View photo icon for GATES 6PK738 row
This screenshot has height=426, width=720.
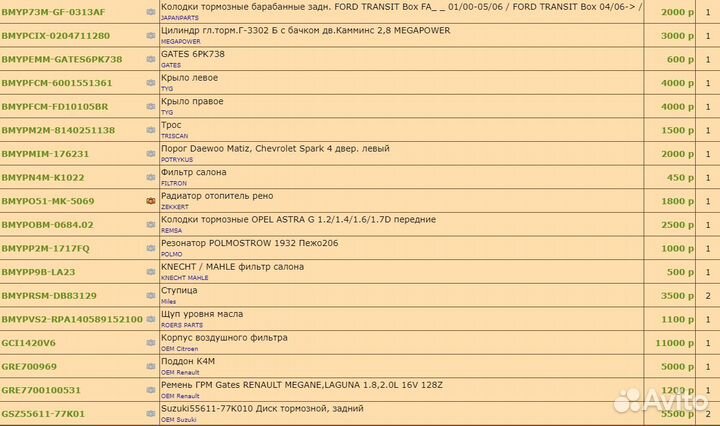pyautogui.click(x=151, y=59)
